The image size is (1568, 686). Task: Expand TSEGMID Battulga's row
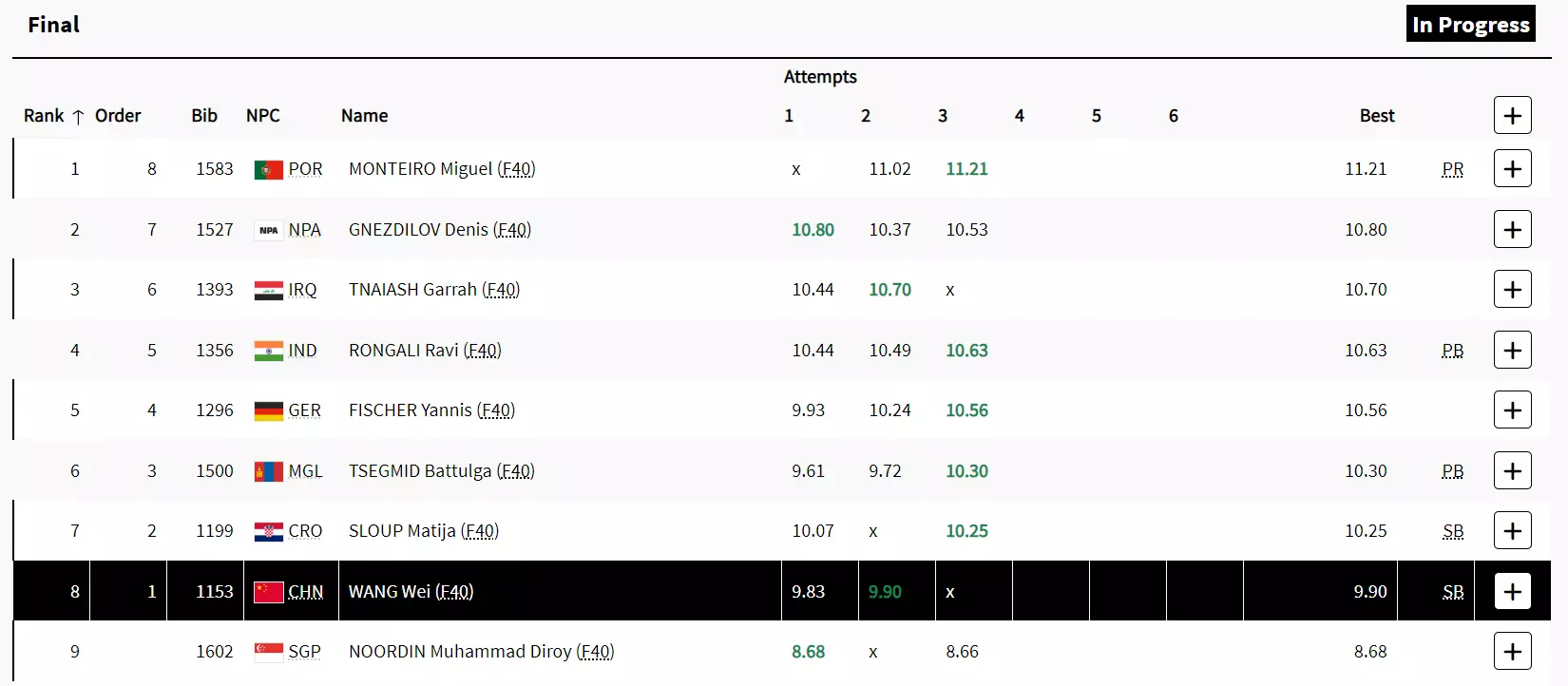point(1512,471)
